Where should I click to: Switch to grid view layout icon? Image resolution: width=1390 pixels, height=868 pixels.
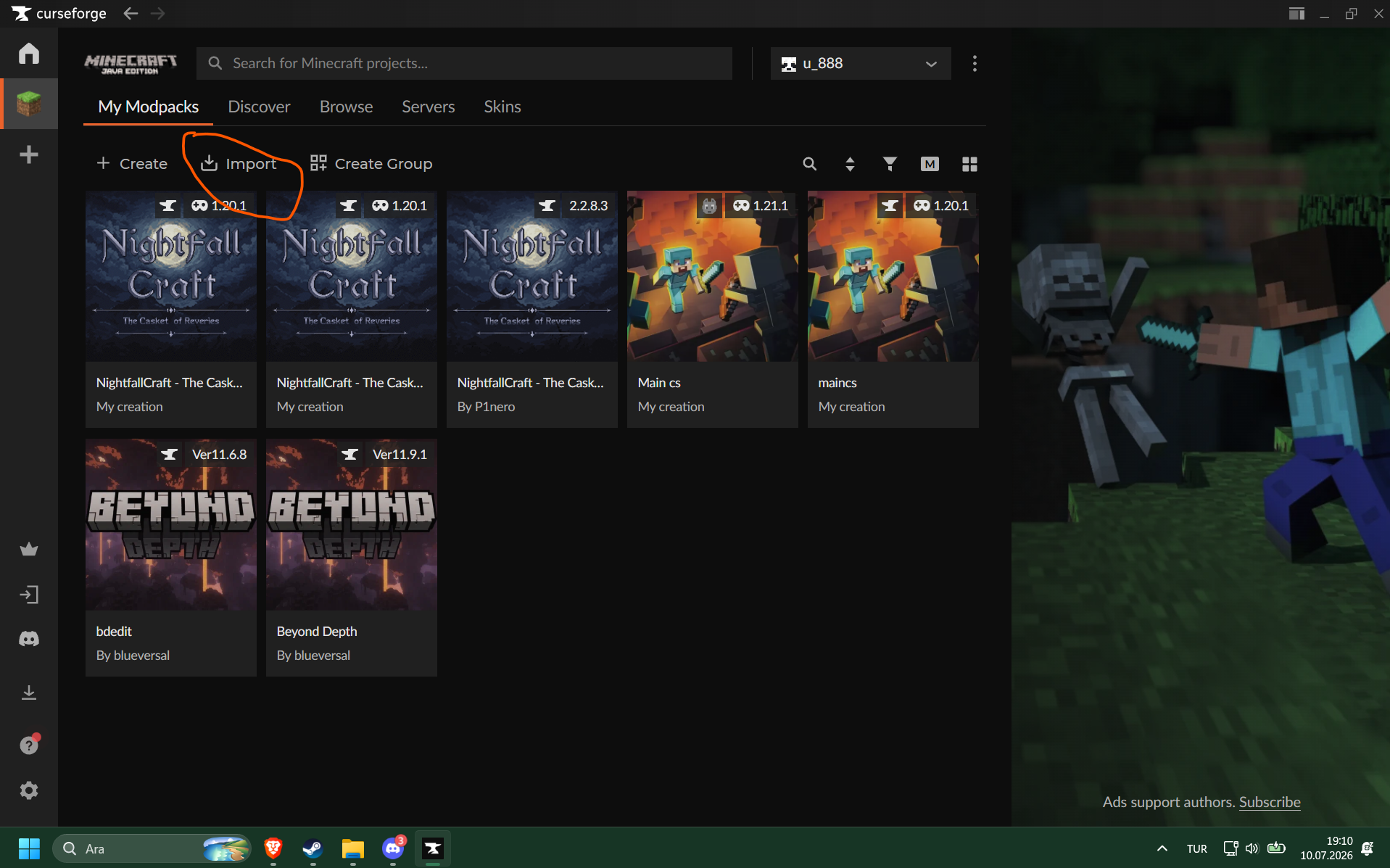[x=969, y=164]
